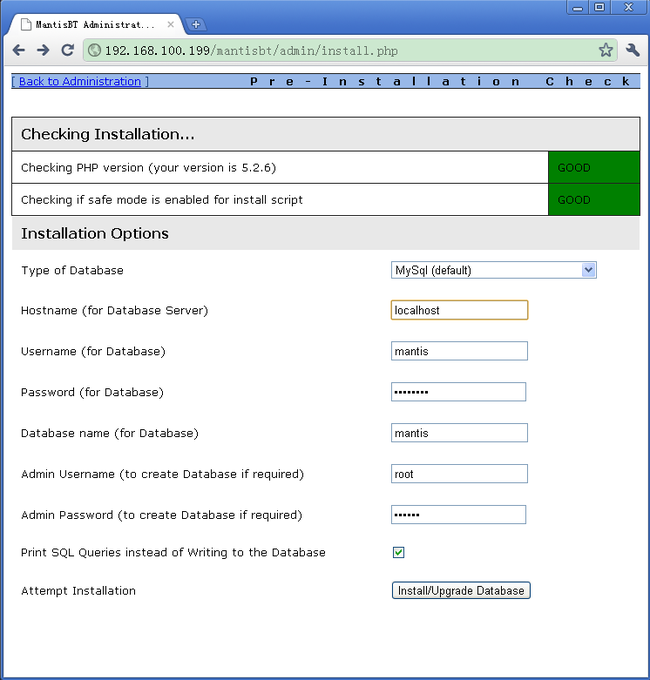The width and height of the screenshot is (650, 680).
Task: Click the Admin Username field containing root
Action: coord(459,474)
